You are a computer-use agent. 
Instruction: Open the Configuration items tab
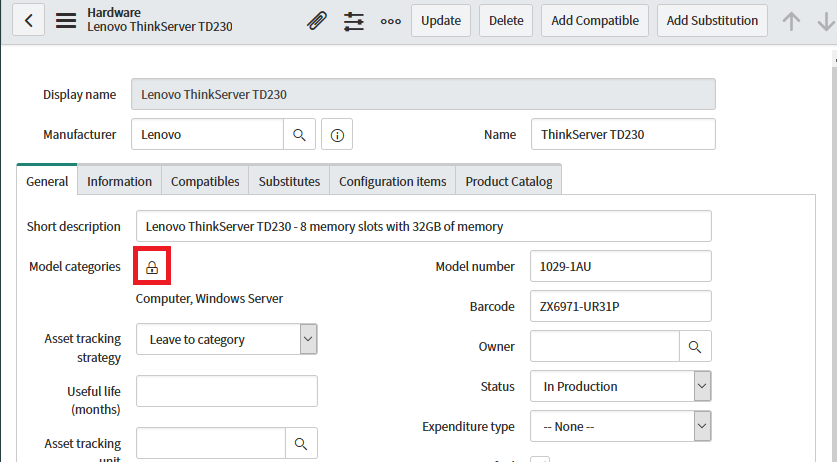tap(393, 181)
